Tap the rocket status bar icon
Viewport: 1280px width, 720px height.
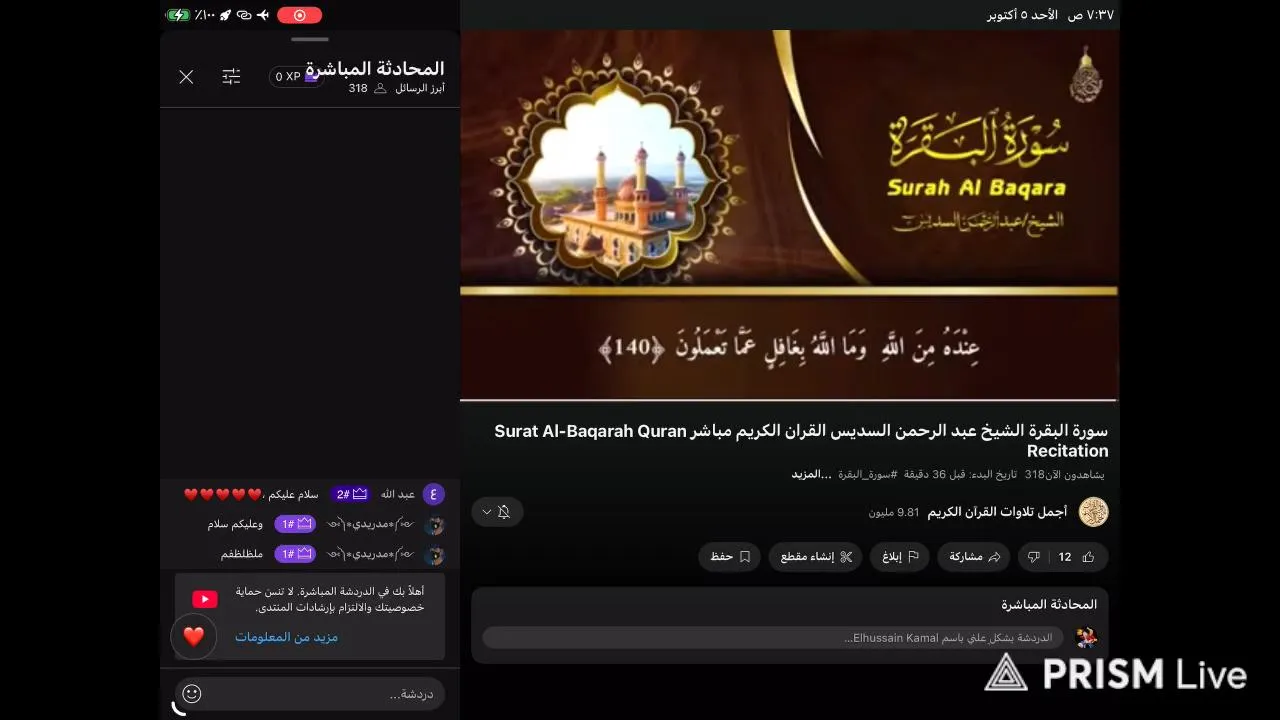226,15
